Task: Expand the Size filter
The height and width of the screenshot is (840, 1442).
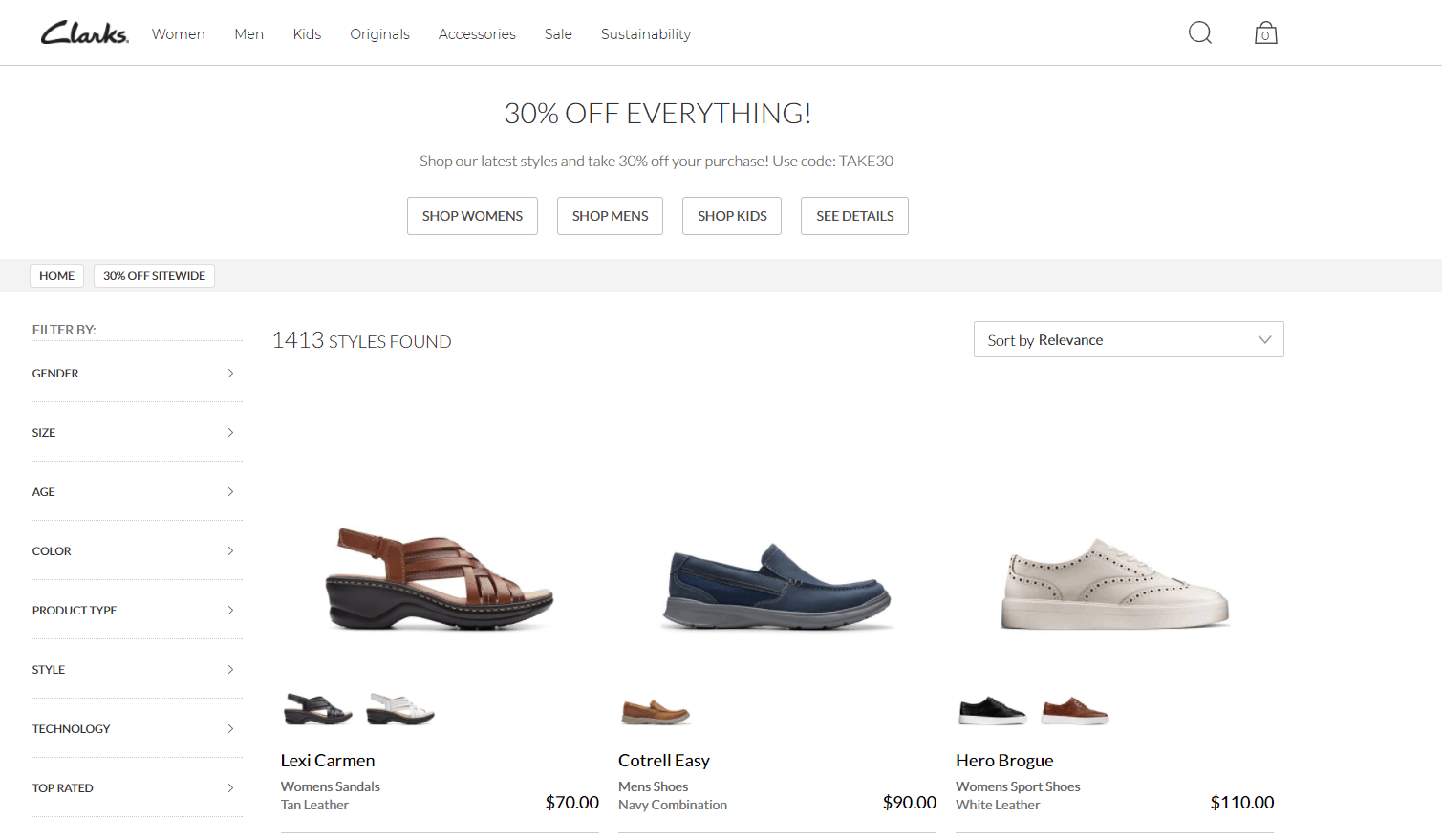Action: 138,433
